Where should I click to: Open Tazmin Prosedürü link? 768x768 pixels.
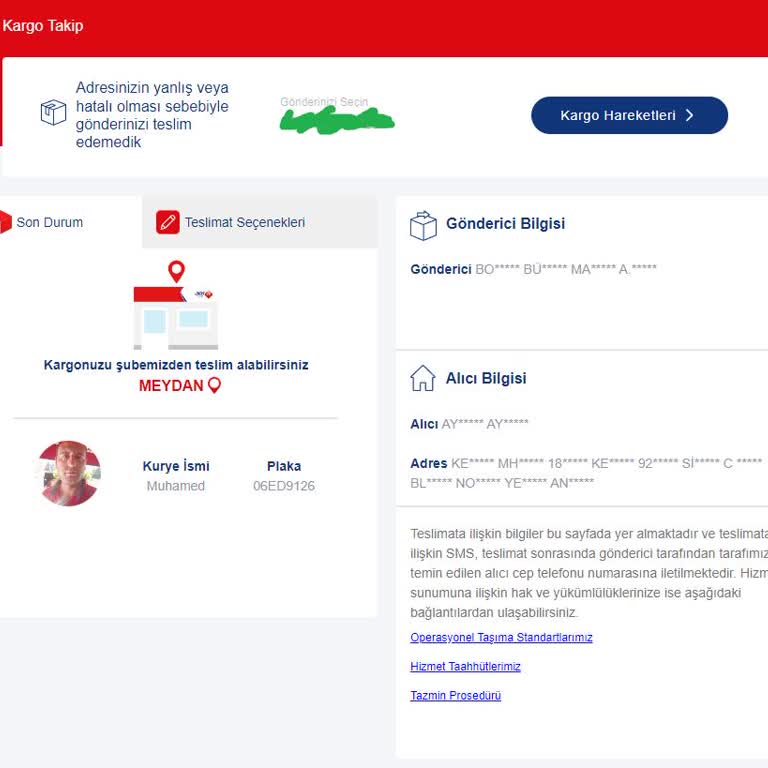[x=456, y=696]
